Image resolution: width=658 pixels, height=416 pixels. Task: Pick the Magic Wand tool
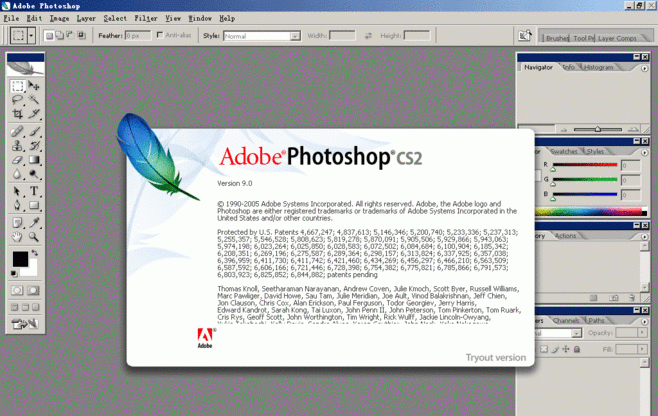(x=34, y=100)
